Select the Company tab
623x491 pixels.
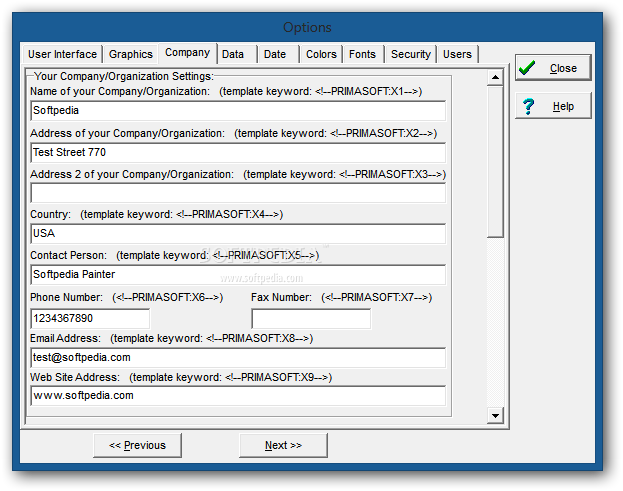[x=188, y=53]
